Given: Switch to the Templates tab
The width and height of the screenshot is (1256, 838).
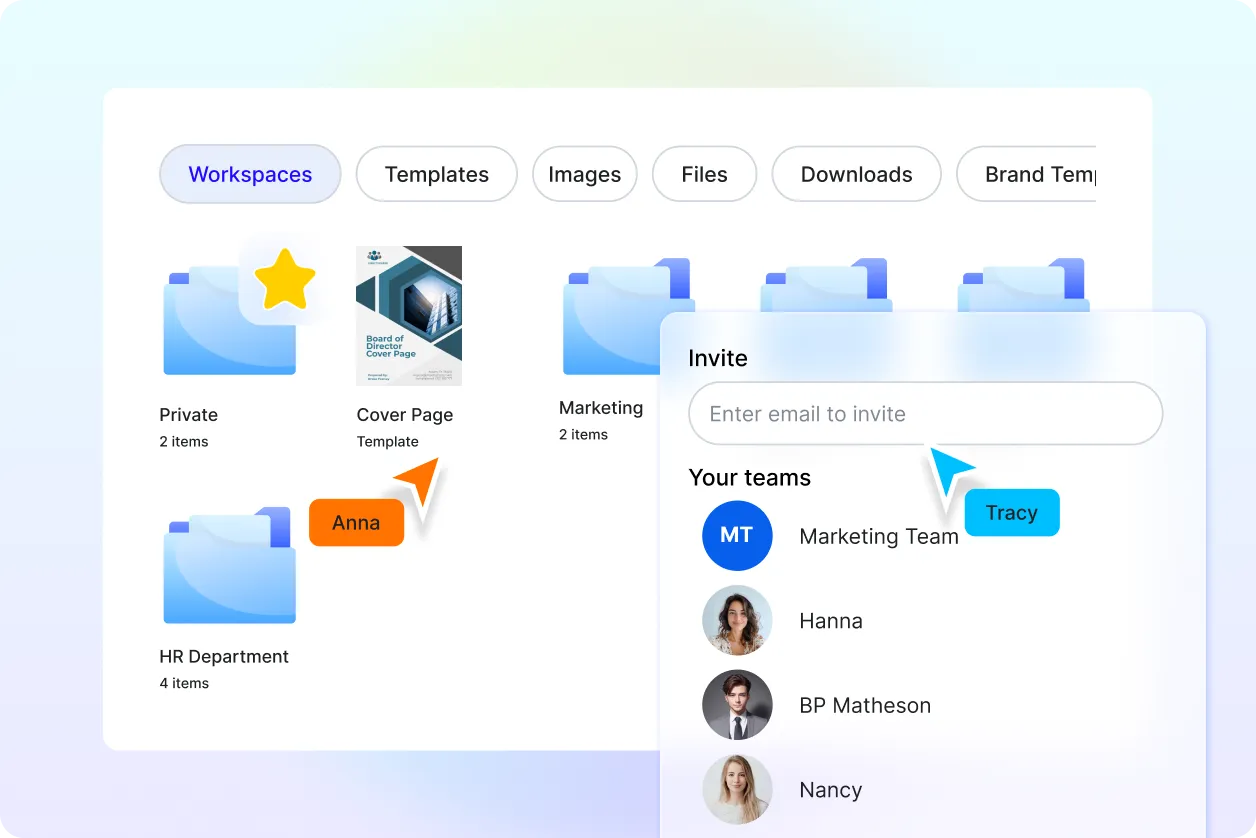Looking at the screenshot, I should [436, 174].
